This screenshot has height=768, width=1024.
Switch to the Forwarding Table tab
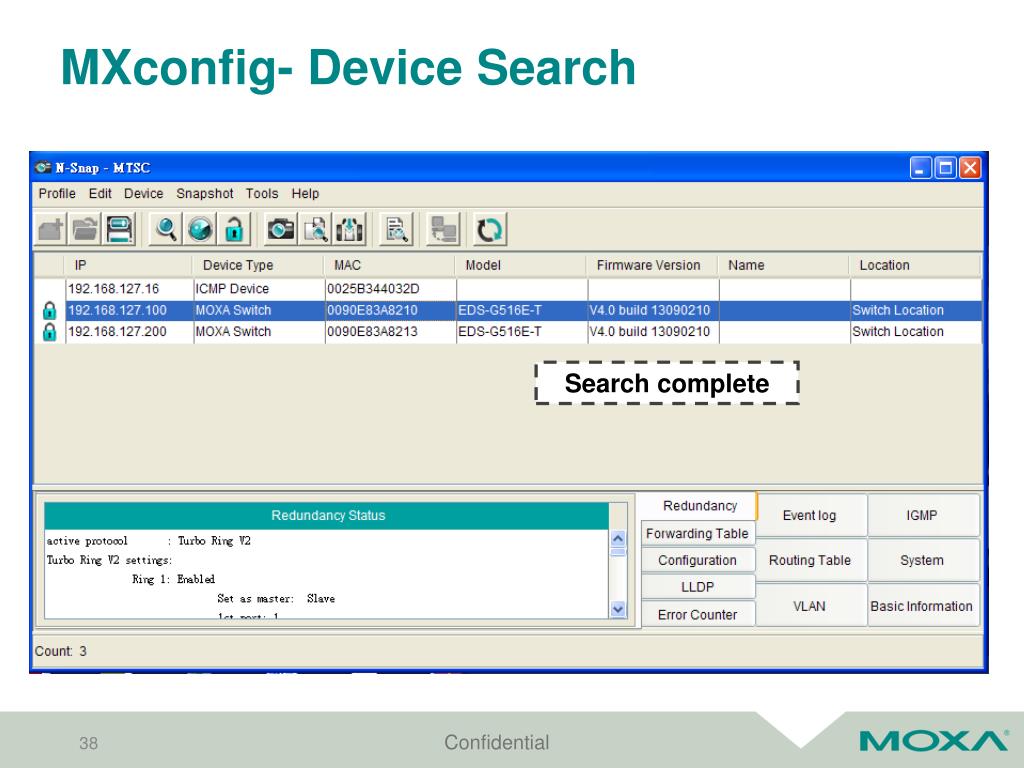[x=697, y=534]
